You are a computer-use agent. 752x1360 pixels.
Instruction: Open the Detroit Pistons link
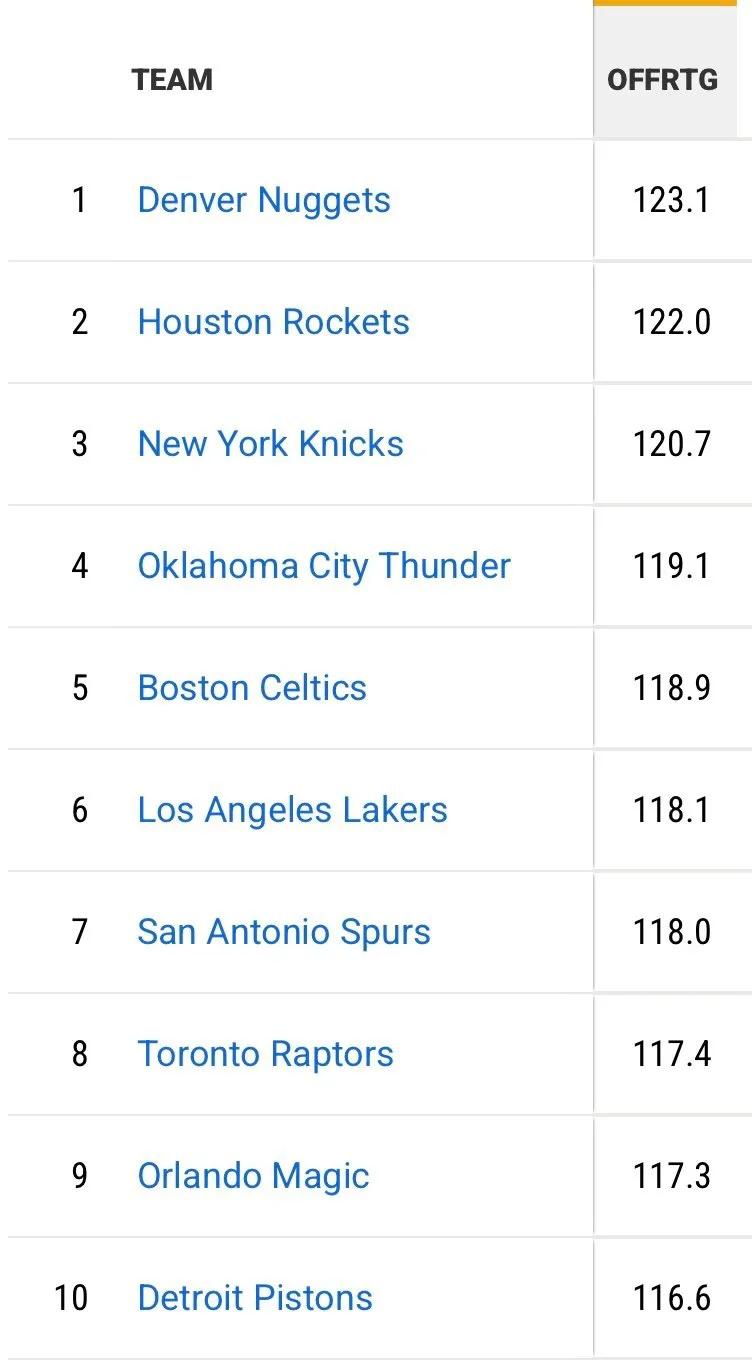[x=255, y=1298]
